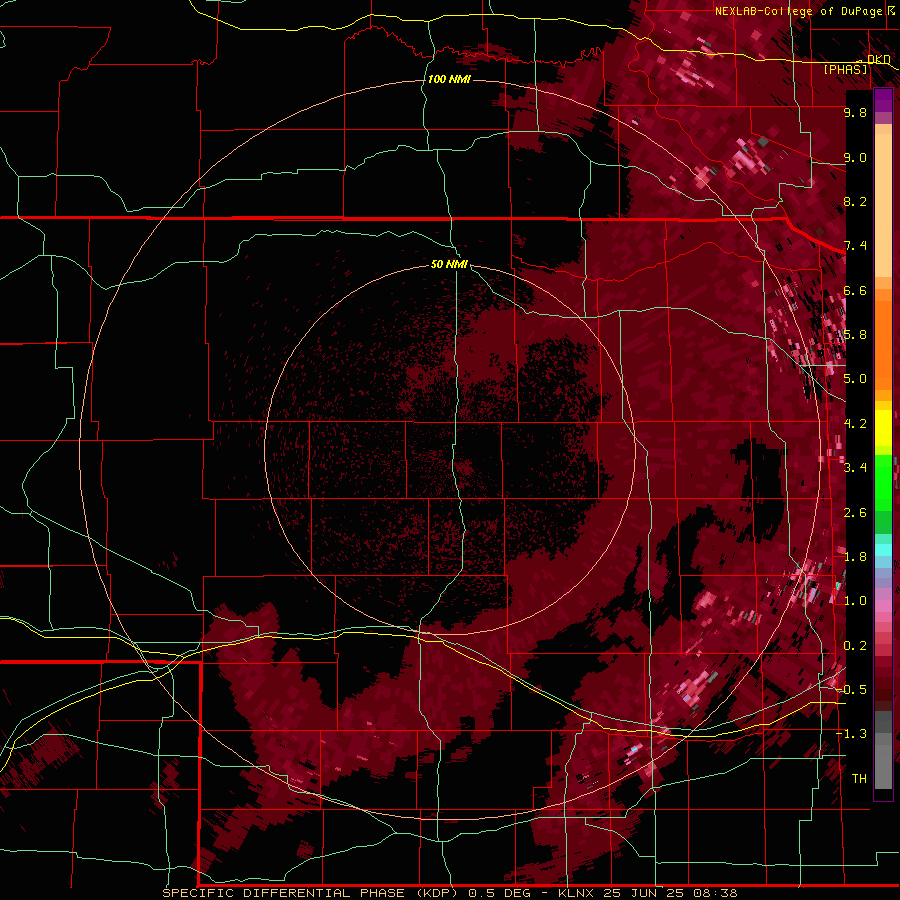Viewport: 900px width, 900px height.
Task: Click the 1.8 scale value
Action: 855,557
